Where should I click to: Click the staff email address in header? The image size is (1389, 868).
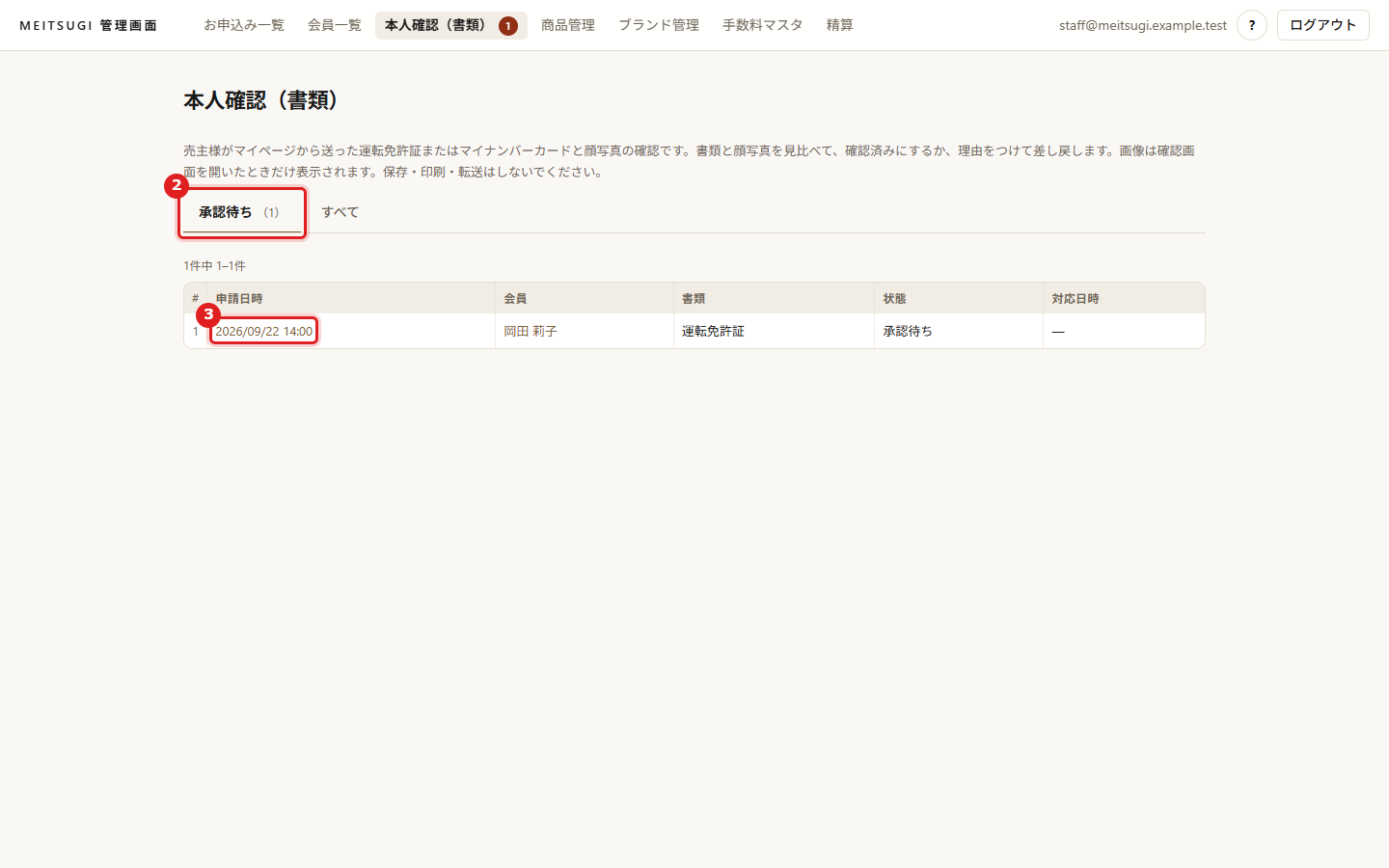[1143, 25]
